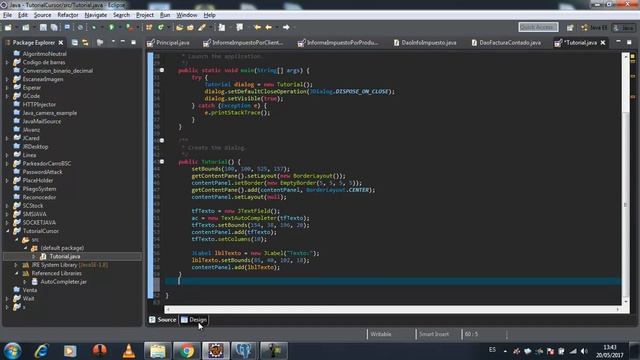Click the New Java Class toolbar icon
Image resolution: width=640 pixels, height=360 pixels.
(161, 27)
